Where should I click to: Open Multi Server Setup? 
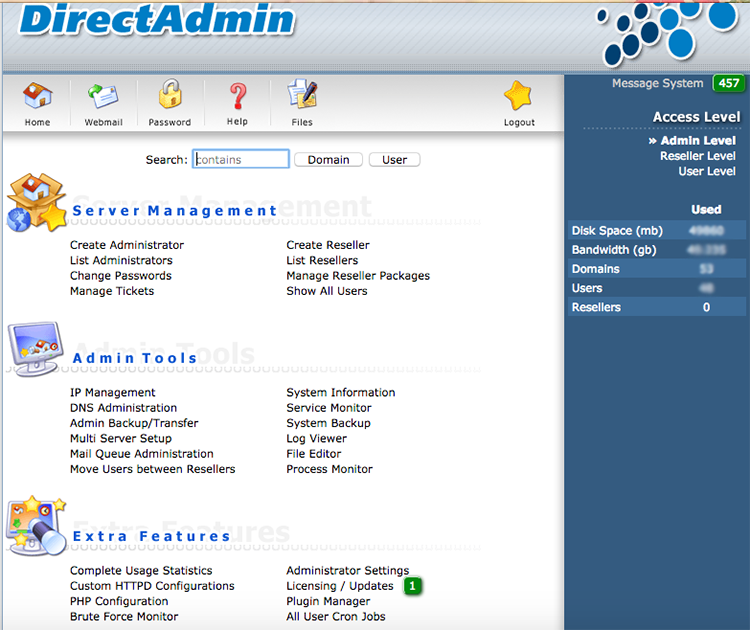[x=121, y=438]
